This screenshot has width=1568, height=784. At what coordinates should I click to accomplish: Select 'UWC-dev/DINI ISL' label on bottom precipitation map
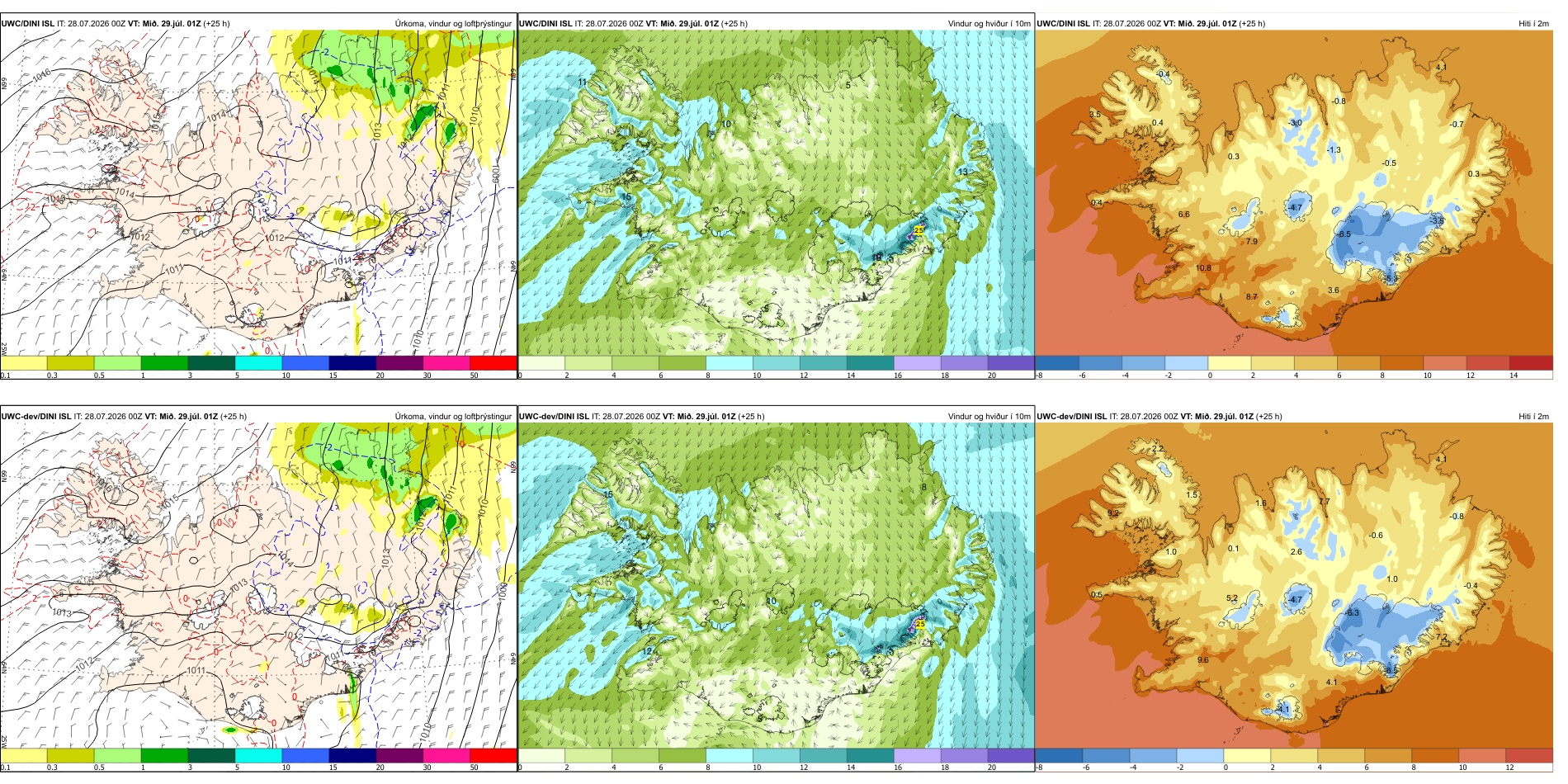coord(36,416)
